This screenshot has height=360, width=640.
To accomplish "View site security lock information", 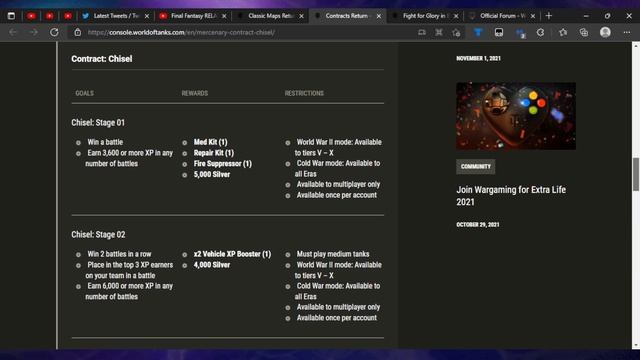I will click(x=78, y=32).
